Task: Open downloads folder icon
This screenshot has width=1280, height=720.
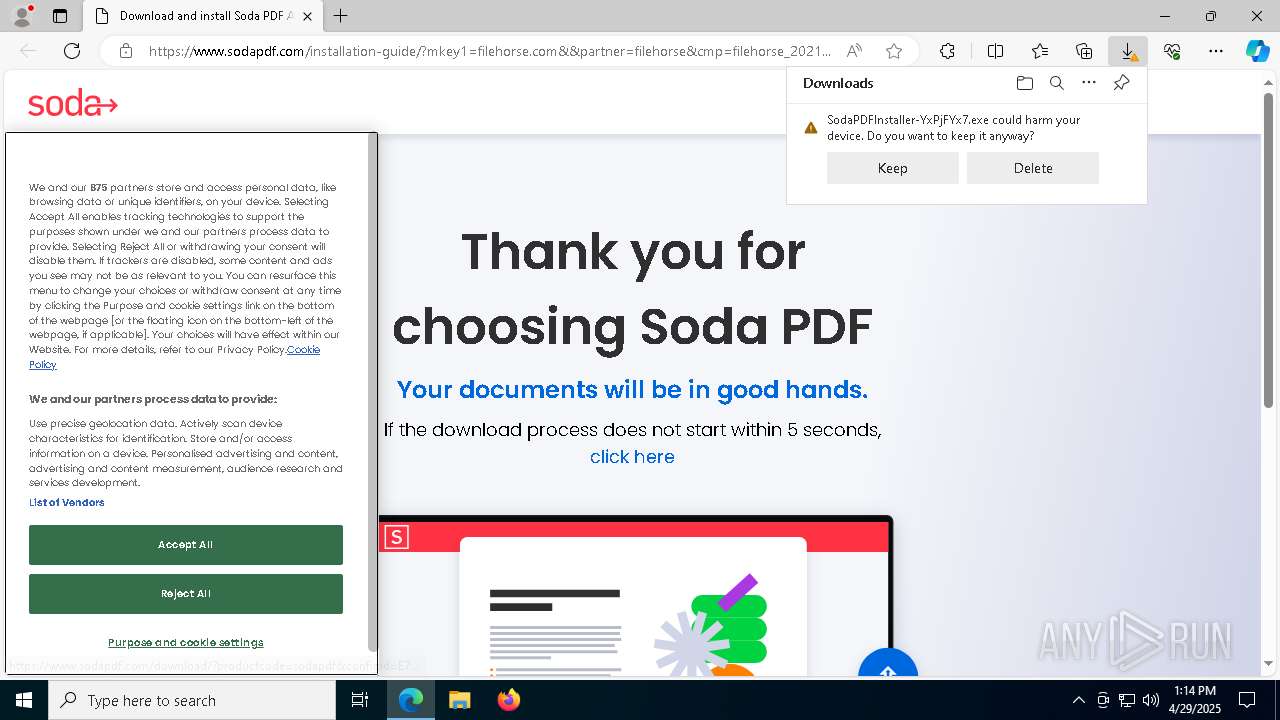Action: [1024, 83]
